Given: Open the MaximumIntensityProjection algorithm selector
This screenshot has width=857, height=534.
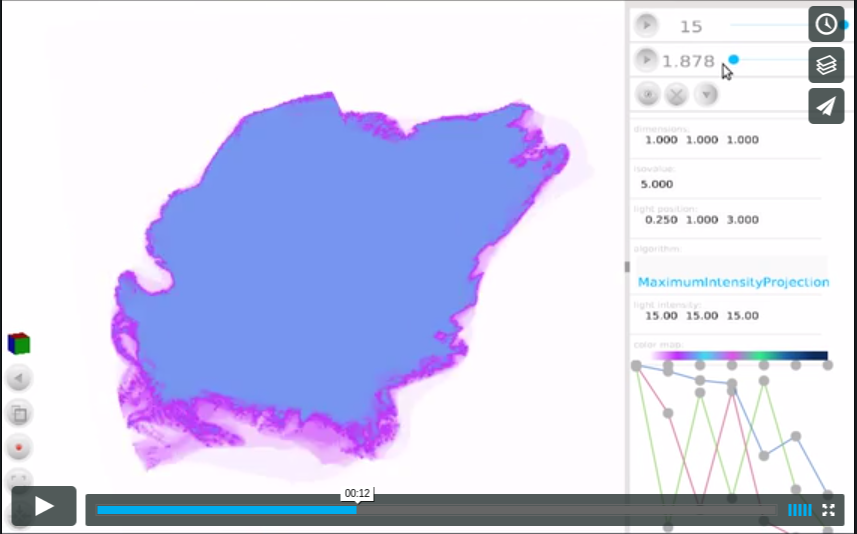Looking at the screenshot, I should pos(733,282).
